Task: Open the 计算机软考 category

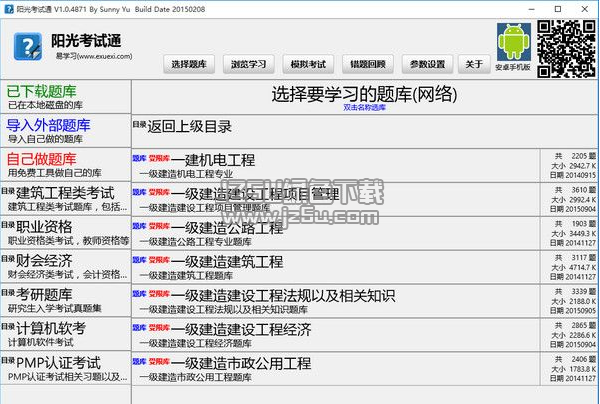Action: (66, 334)
